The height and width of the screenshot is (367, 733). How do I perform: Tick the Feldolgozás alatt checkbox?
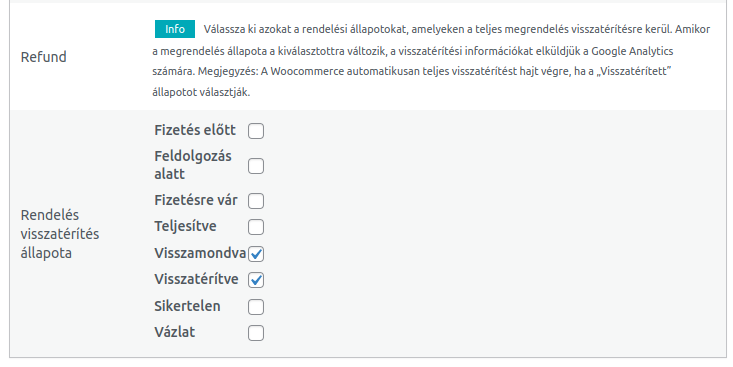tap(256, 166)
